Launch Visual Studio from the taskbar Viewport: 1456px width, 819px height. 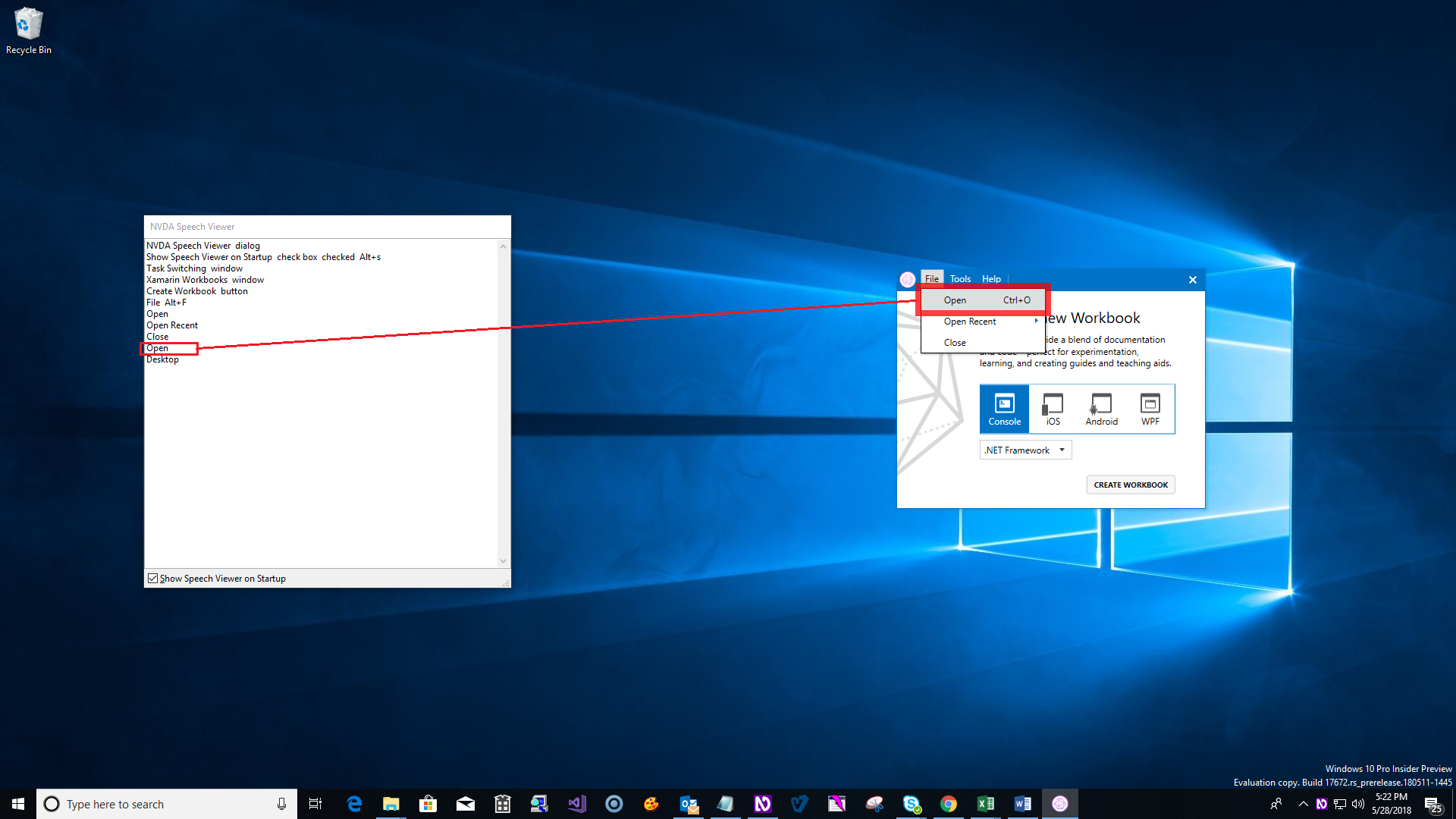point(577,803)
